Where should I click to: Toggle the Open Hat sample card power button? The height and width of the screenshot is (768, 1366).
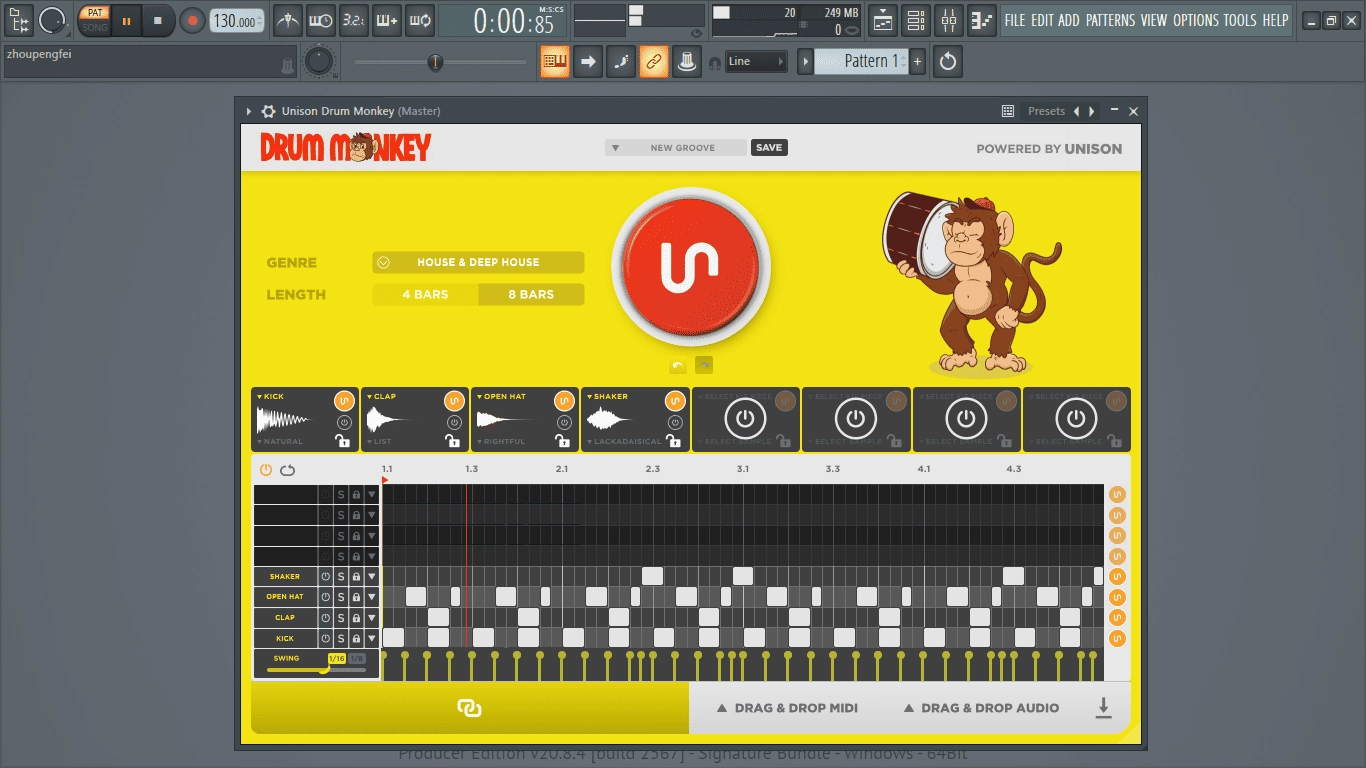point(564,423)
